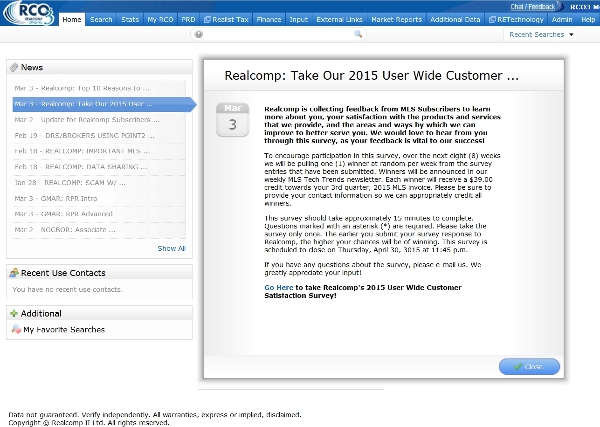Open the Additional Data menu

[x=455, y=20]
